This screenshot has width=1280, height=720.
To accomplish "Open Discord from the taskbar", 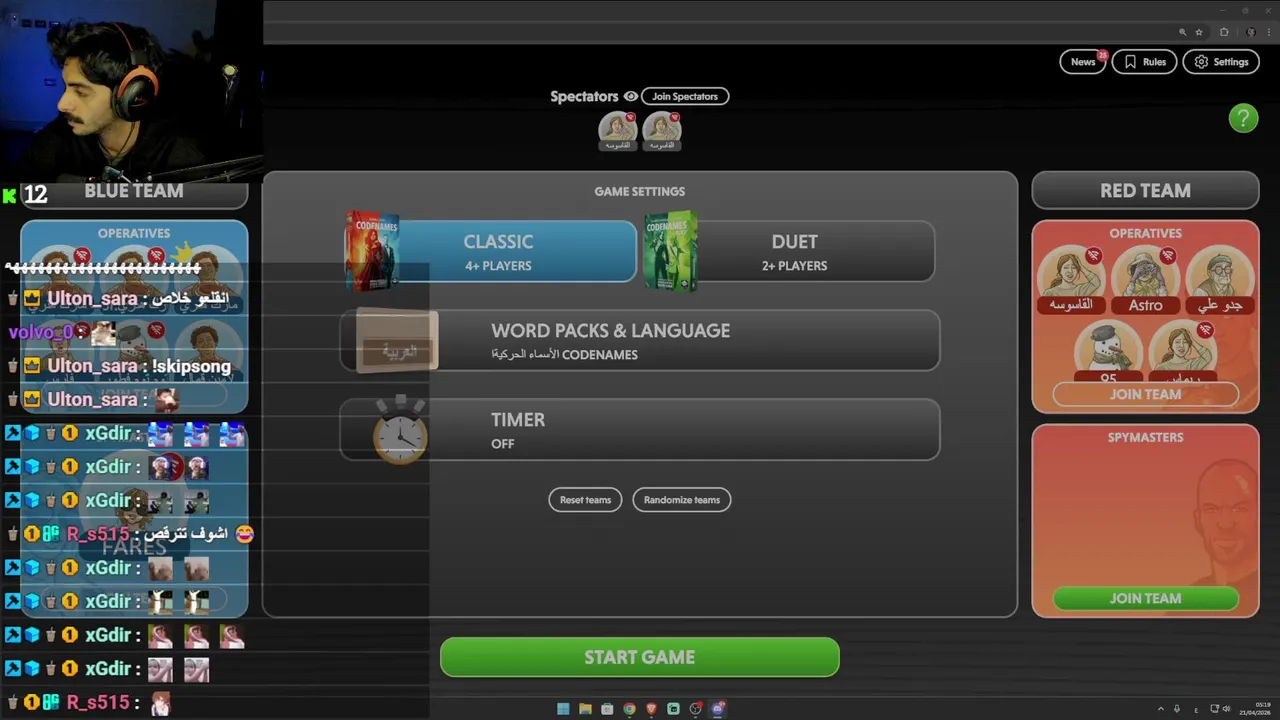I will pos(717,709).
